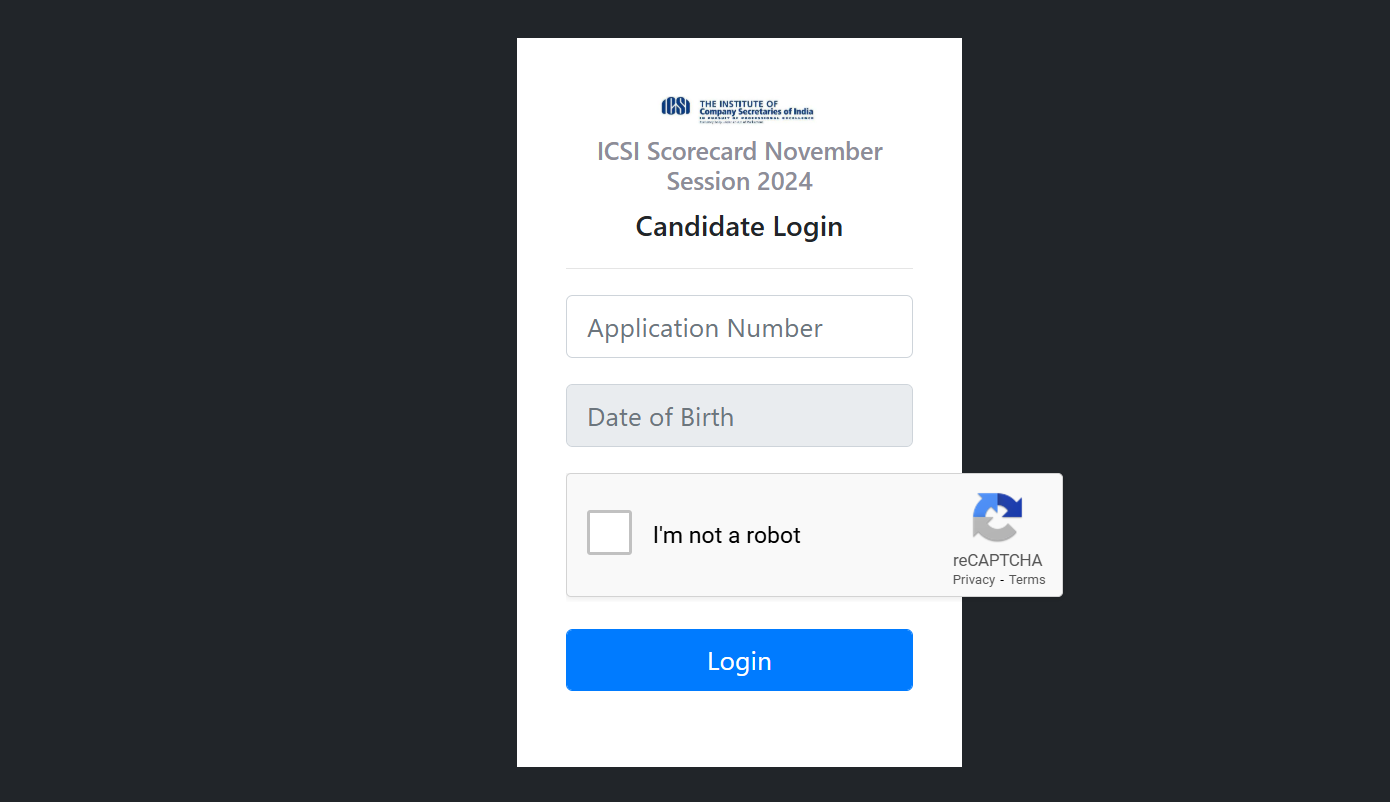Click the Institute of Company Secretaries logo text
Image resolution: width=1390 pixels, height=802 pixels.
[x=756, y=108]
